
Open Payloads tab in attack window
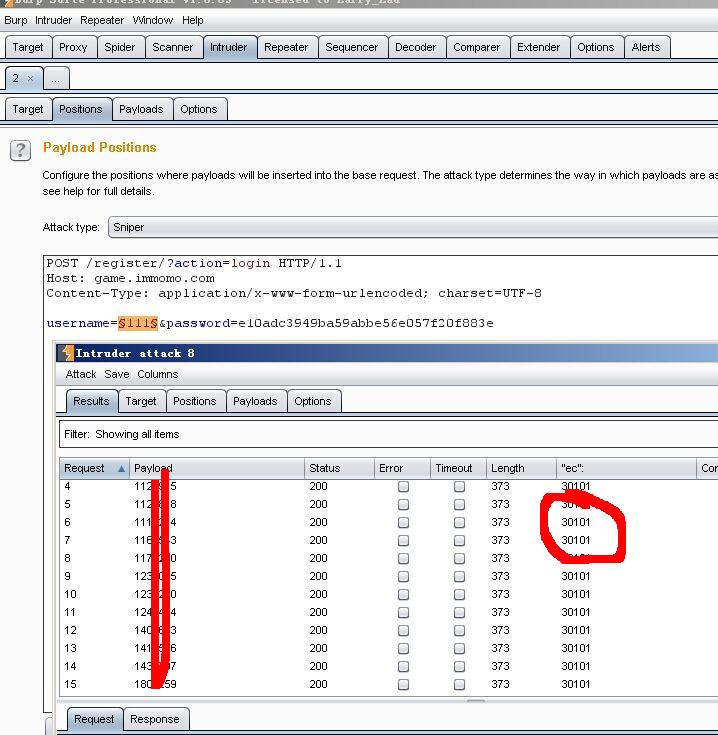tap(255, 401)
